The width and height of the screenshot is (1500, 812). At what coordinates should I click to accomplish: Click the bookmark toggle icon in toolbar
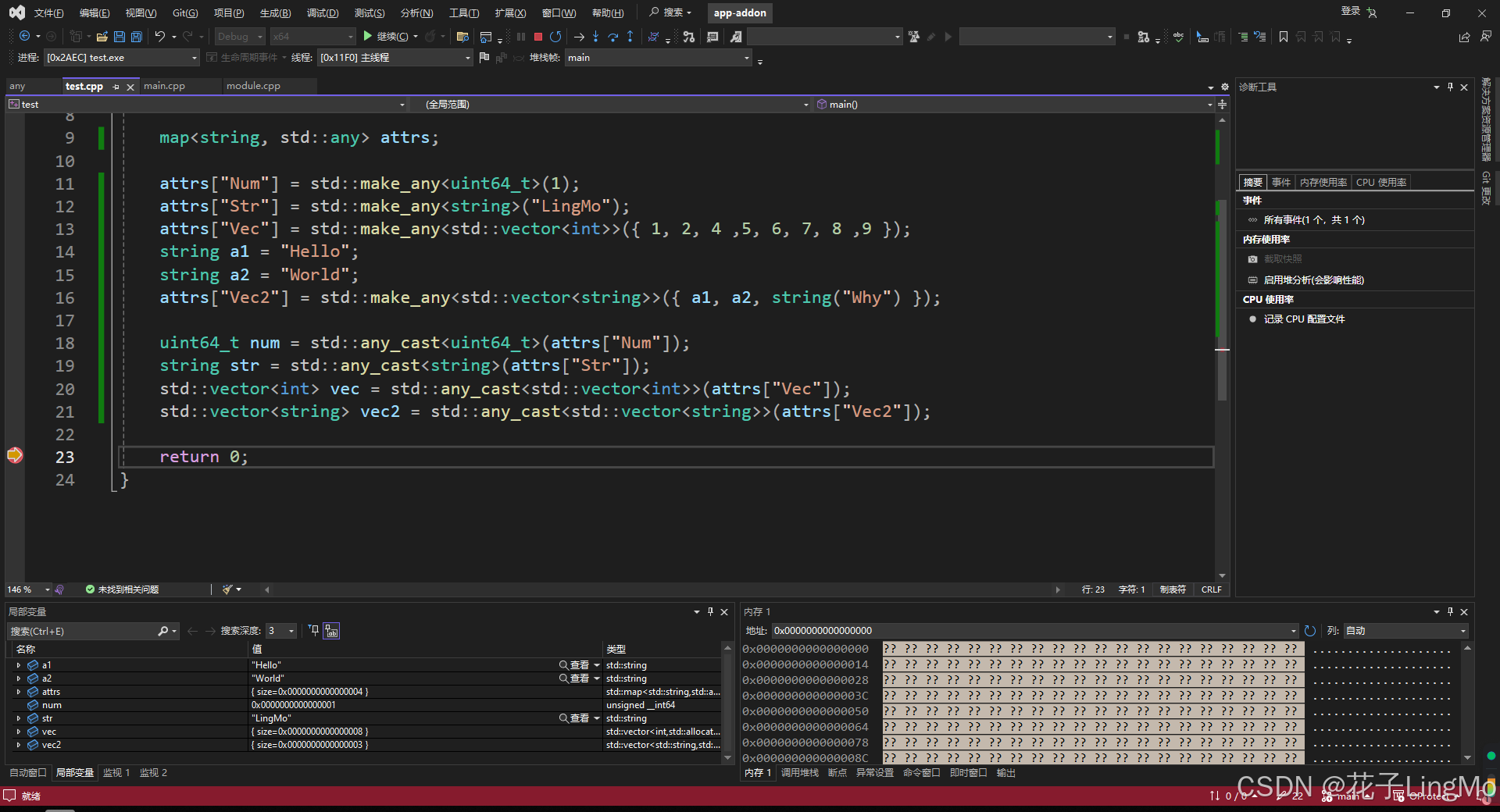[1283, 37]
